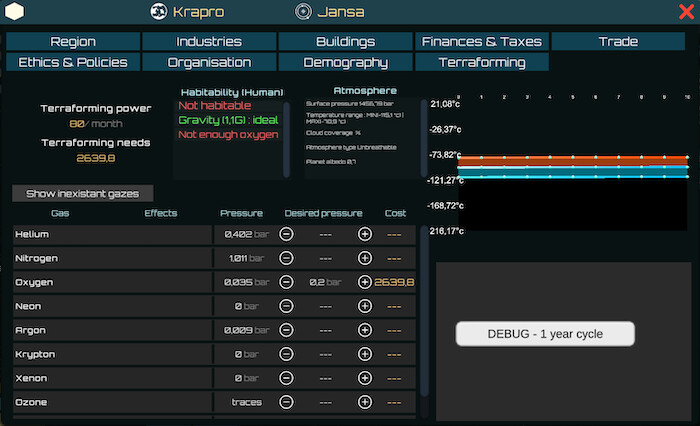The height and width of the screenshot is (426, 700).
Task: Open the Demography tab
Action: [x=345, y=62]
